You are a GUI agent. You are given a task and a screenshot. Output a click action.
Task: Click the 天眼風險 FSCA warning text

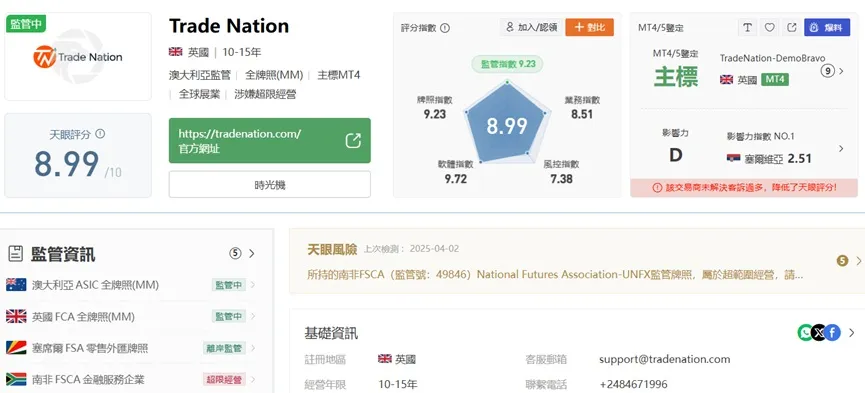click(x=554, y=274)
